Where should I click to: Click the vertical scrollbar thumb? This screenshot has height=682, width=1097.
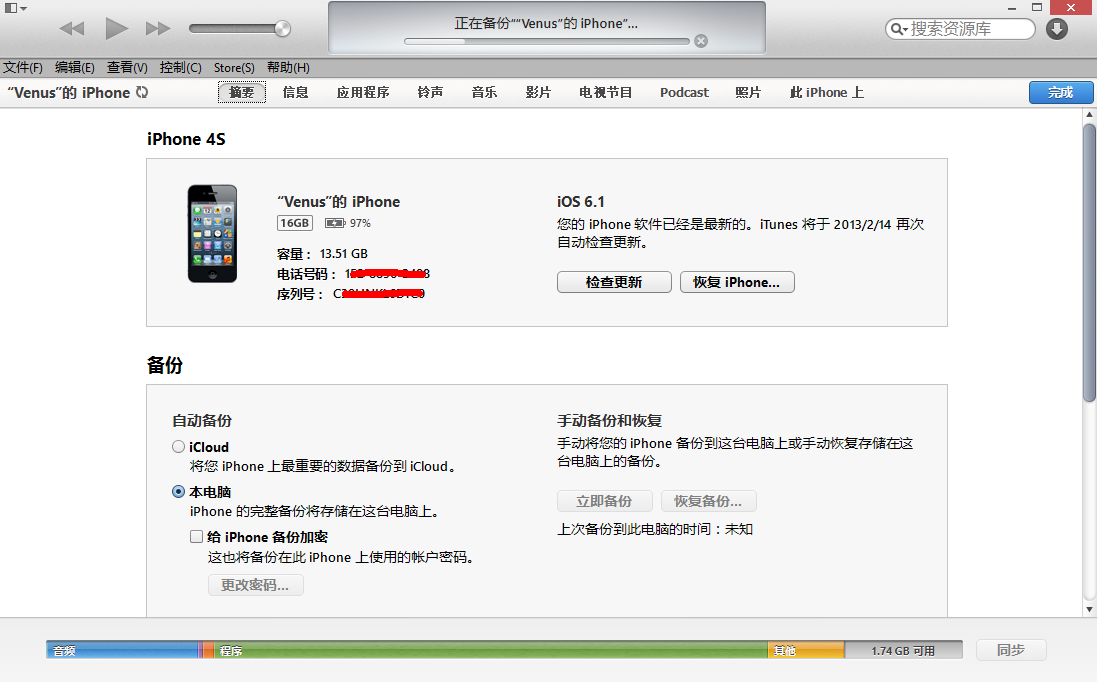[1089, 262]
